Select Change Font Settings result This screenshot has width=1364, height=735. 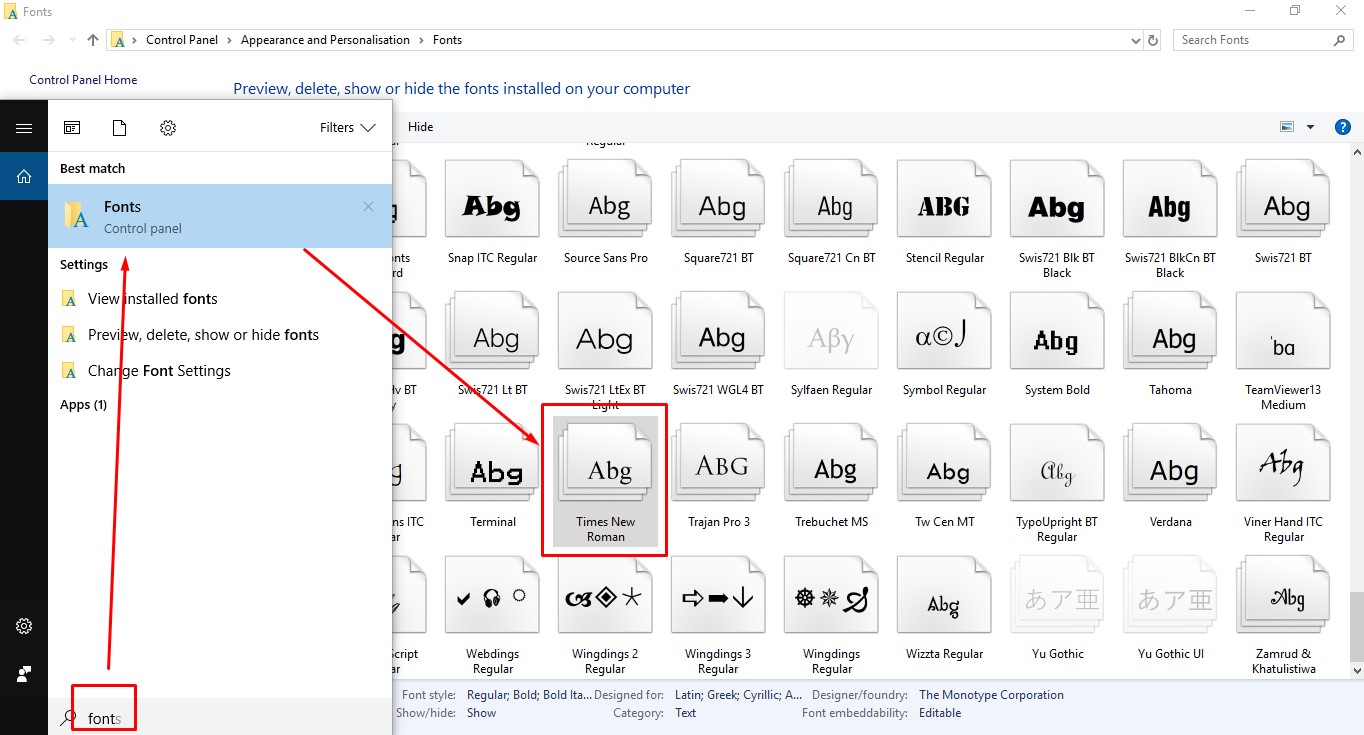[x=159, y=371]
